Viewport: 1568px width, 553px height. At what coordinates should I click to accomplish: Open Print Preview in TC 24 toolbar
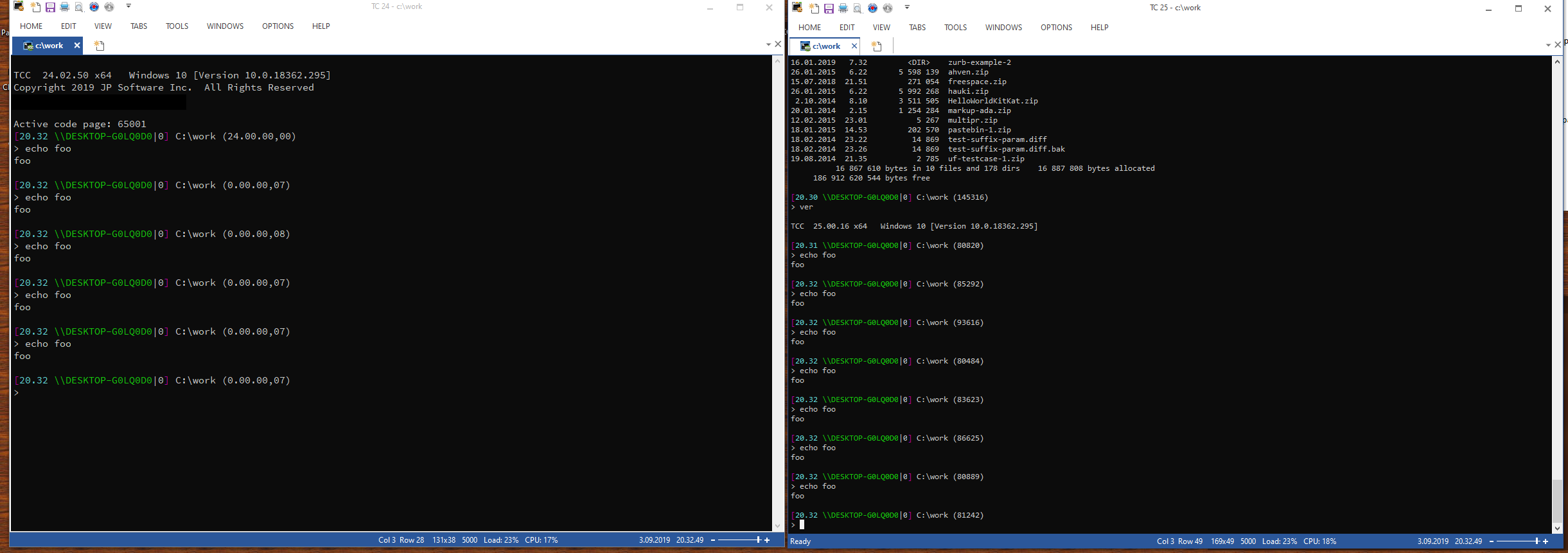[78, 7]
